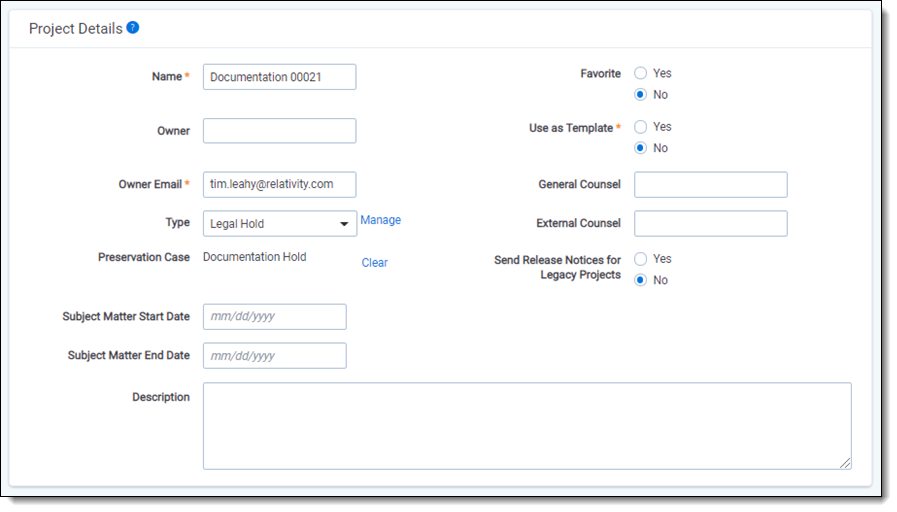Screen dimensions: 897x512
Task: Click the Project Details help icon
Action: pos(133,28)
